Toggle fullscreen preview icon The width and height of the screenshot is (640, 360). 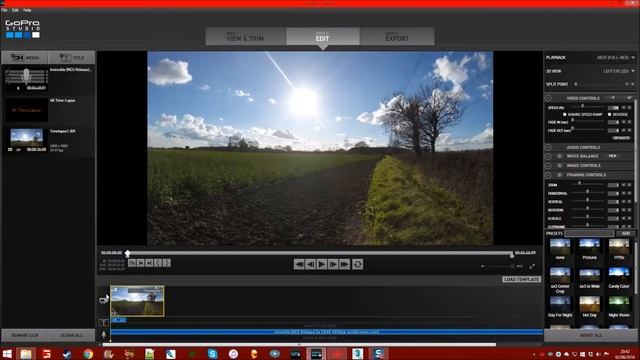click(x=532, y=266)
